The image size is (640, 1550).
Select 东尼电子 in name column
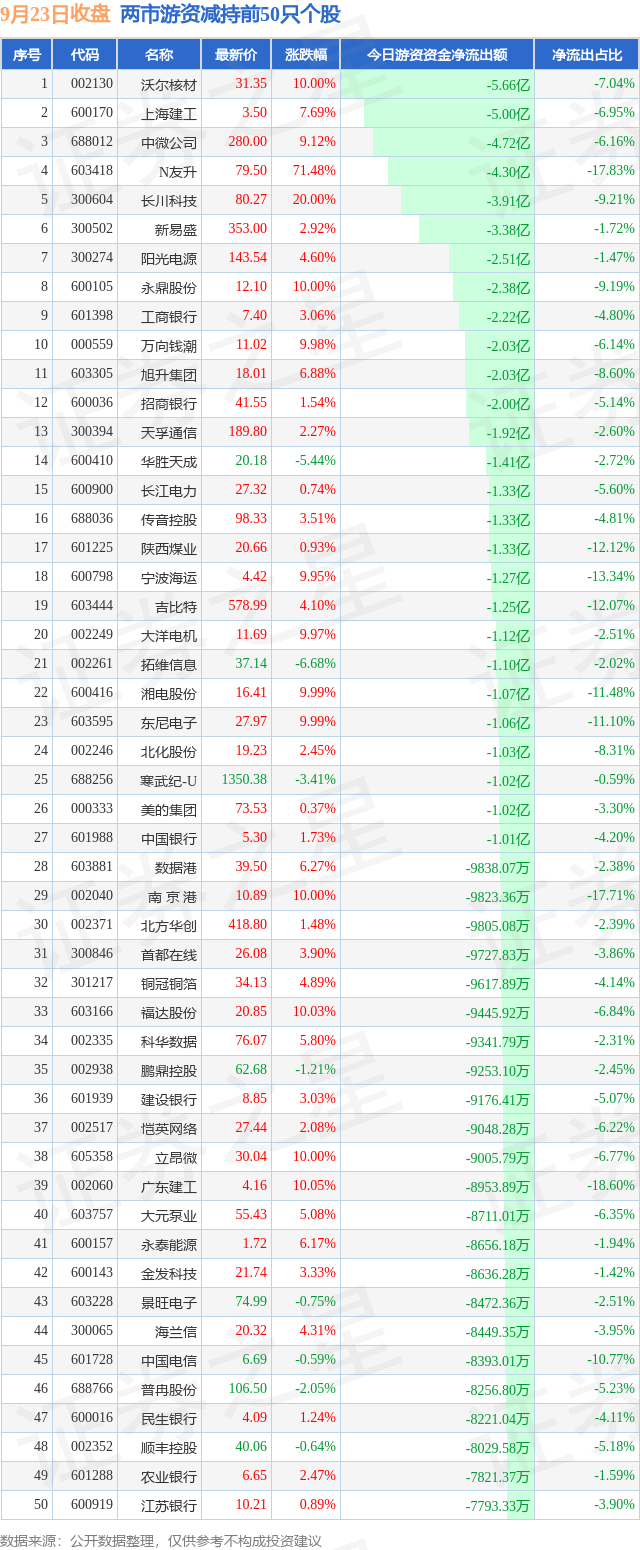pyautogui.click(x=169, y=722)
